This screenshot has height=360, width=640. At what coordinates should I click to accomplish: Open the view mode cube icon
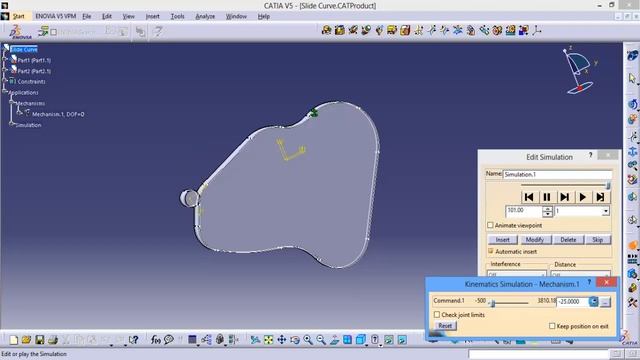361,340
